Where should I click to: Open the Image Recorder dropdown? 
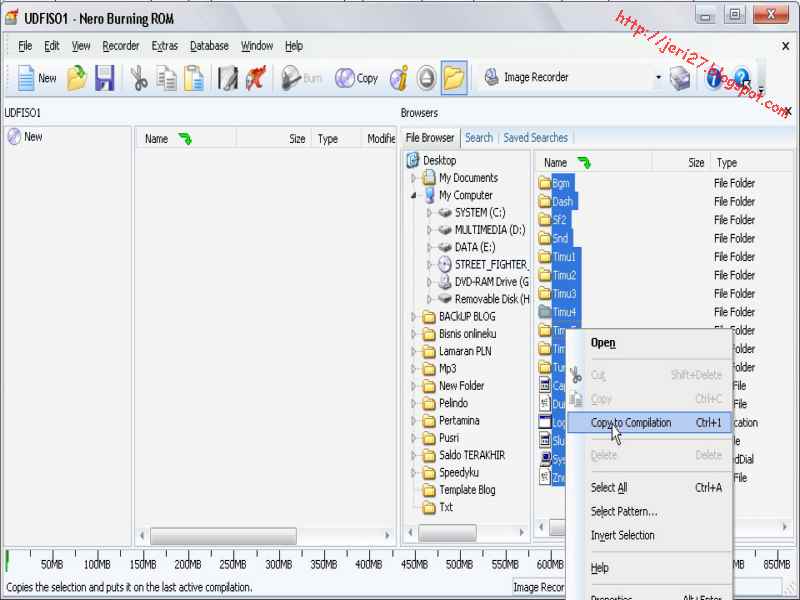point(658,78)
